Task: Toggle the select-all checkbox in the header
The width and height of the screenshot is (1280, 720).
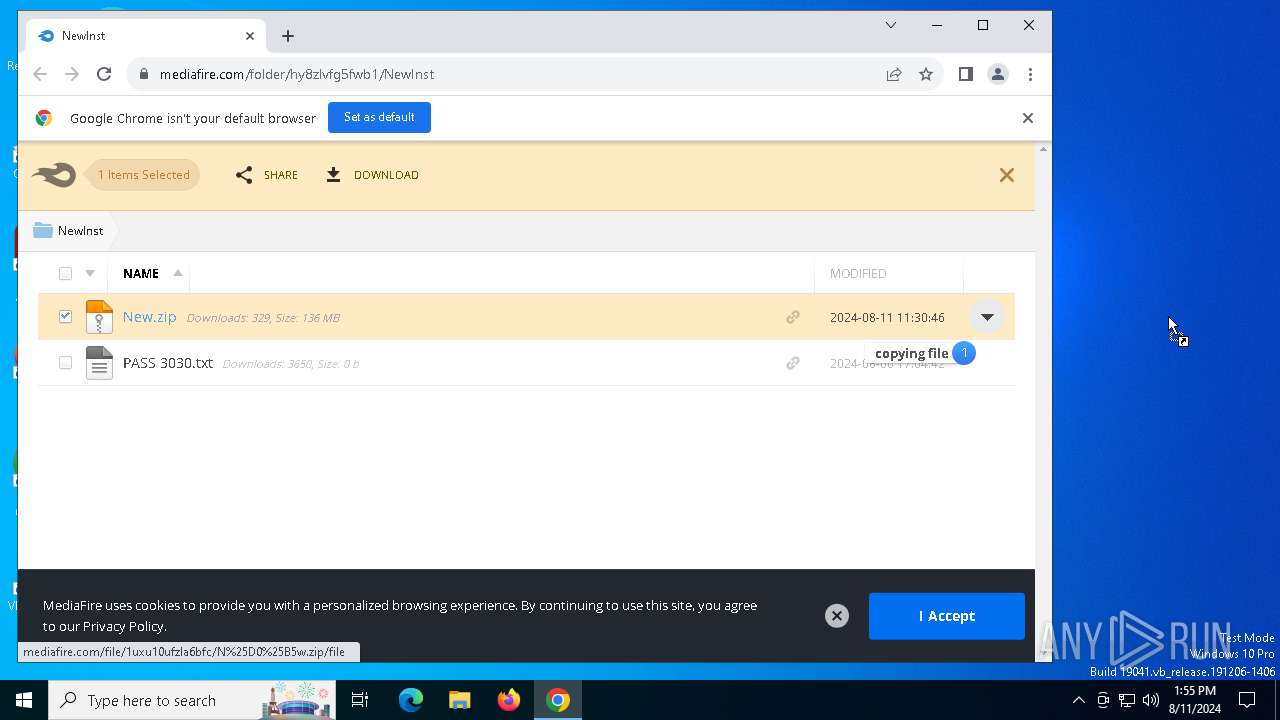Action: pos(65,273)
